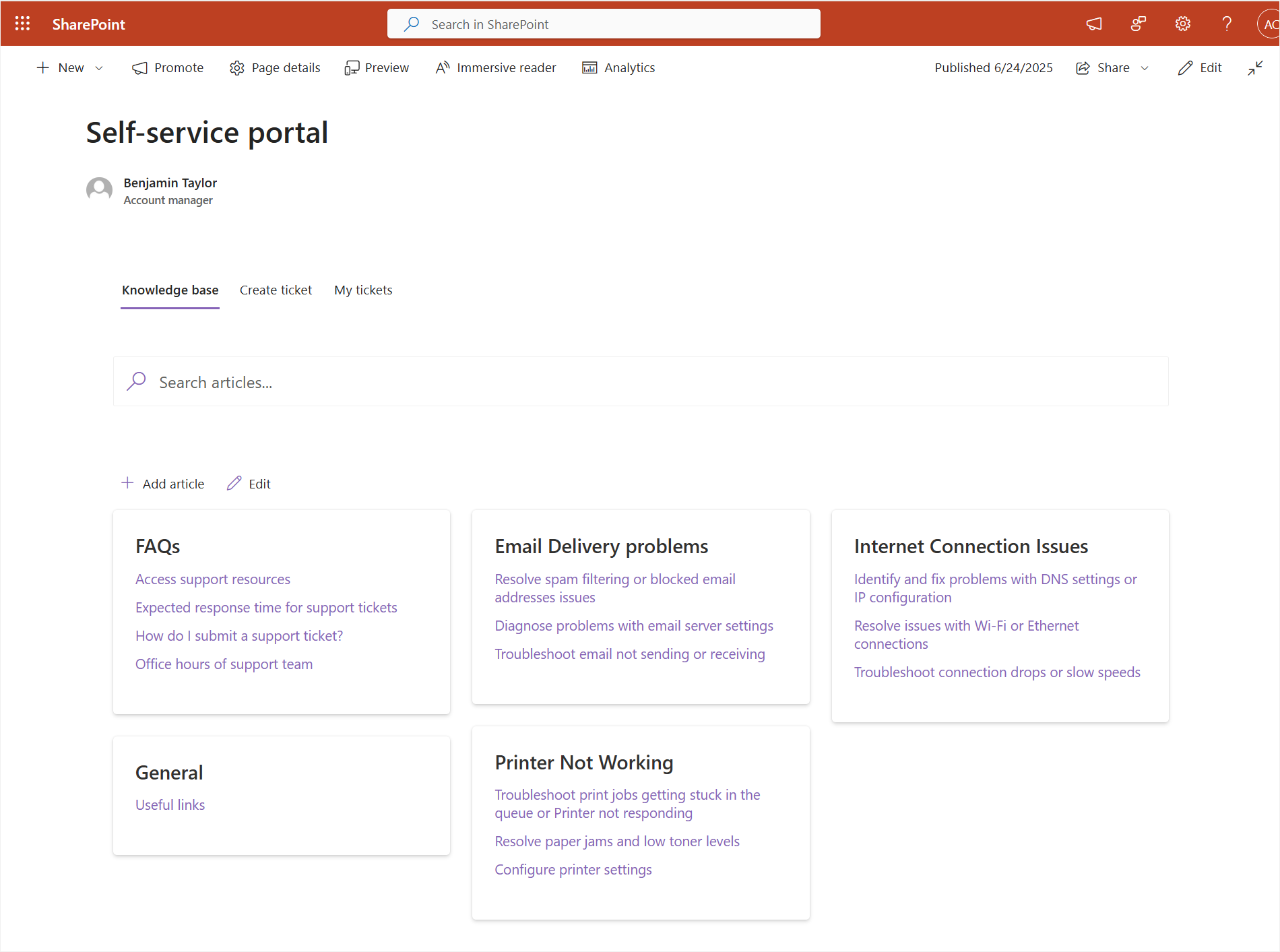
Task: Click the search magnifier icon in SharePoint search
Action: tap(411, 24)
